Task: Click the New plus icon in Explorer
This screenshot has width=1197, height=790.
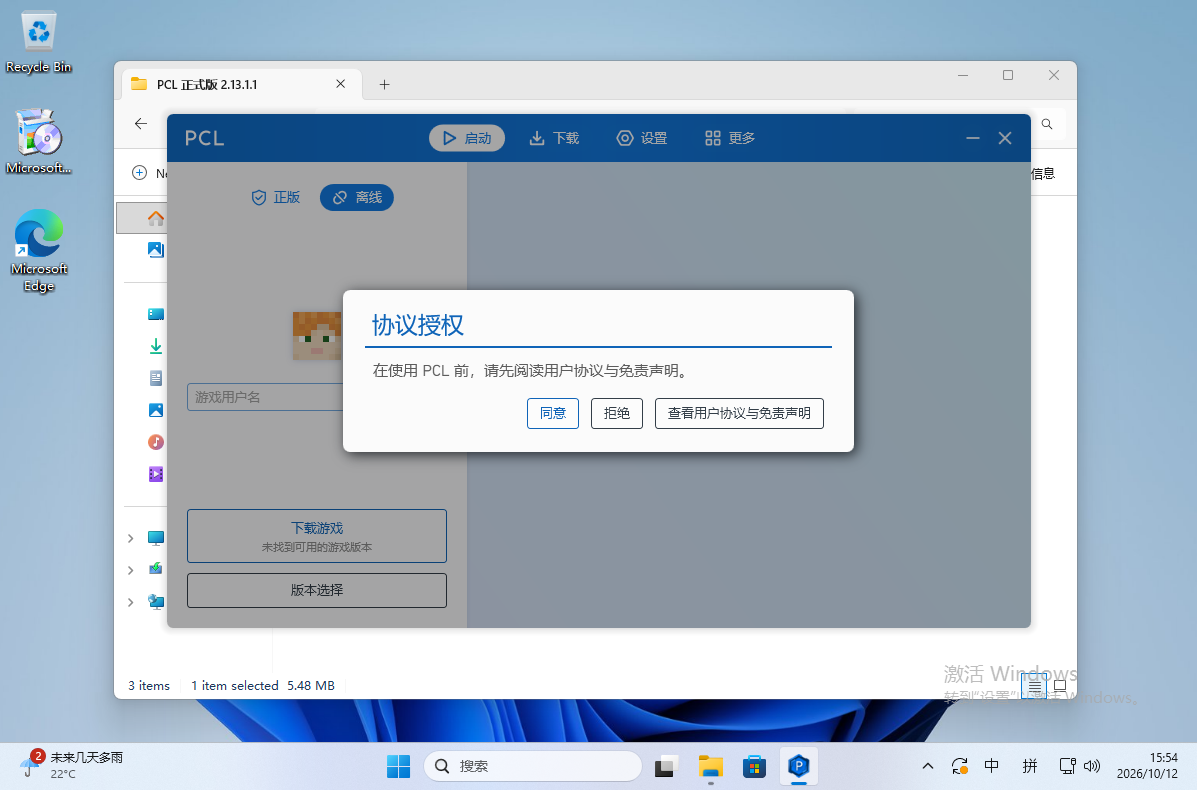Action: tap(140, 173)
